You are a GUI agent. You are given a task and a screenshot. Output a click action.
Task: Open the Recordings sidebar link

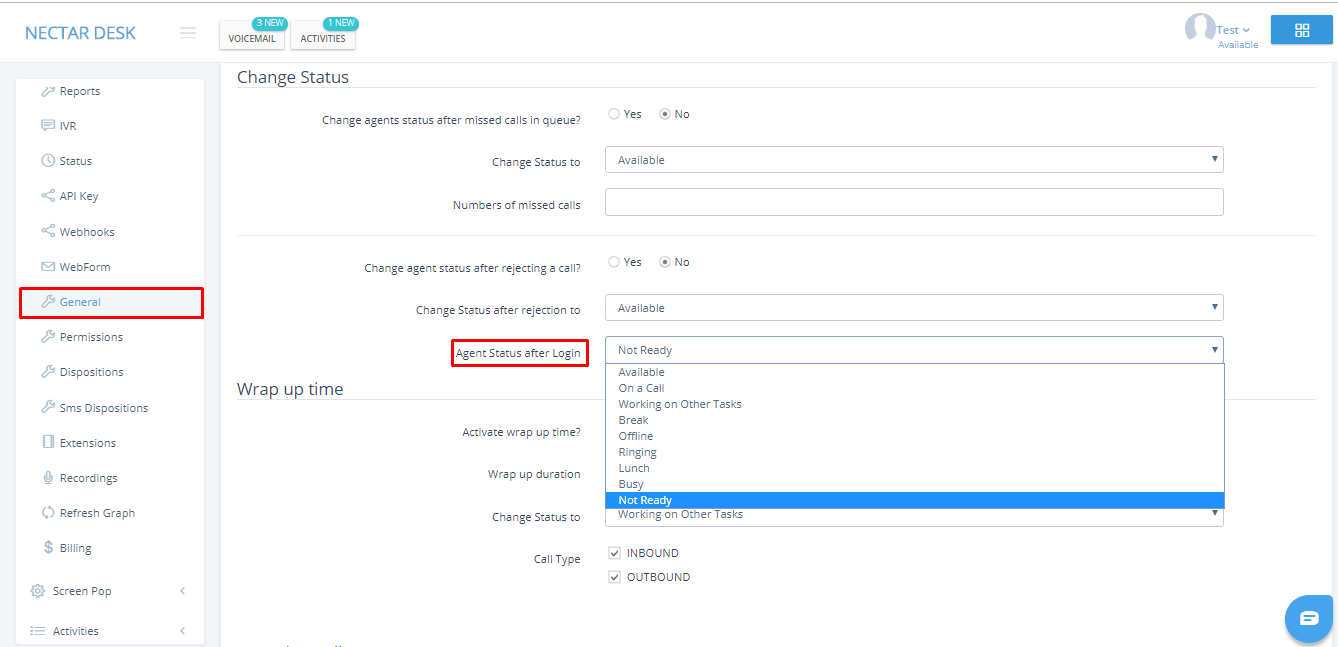point(88,478)
